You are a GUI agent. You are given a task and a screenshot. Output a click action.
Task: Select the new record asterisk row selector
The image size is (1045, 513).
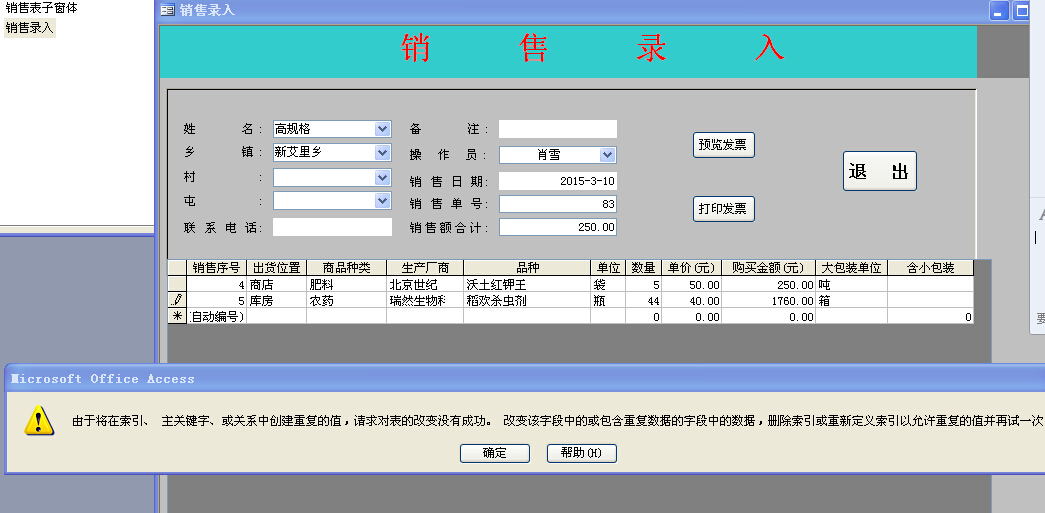click(177, 316)
